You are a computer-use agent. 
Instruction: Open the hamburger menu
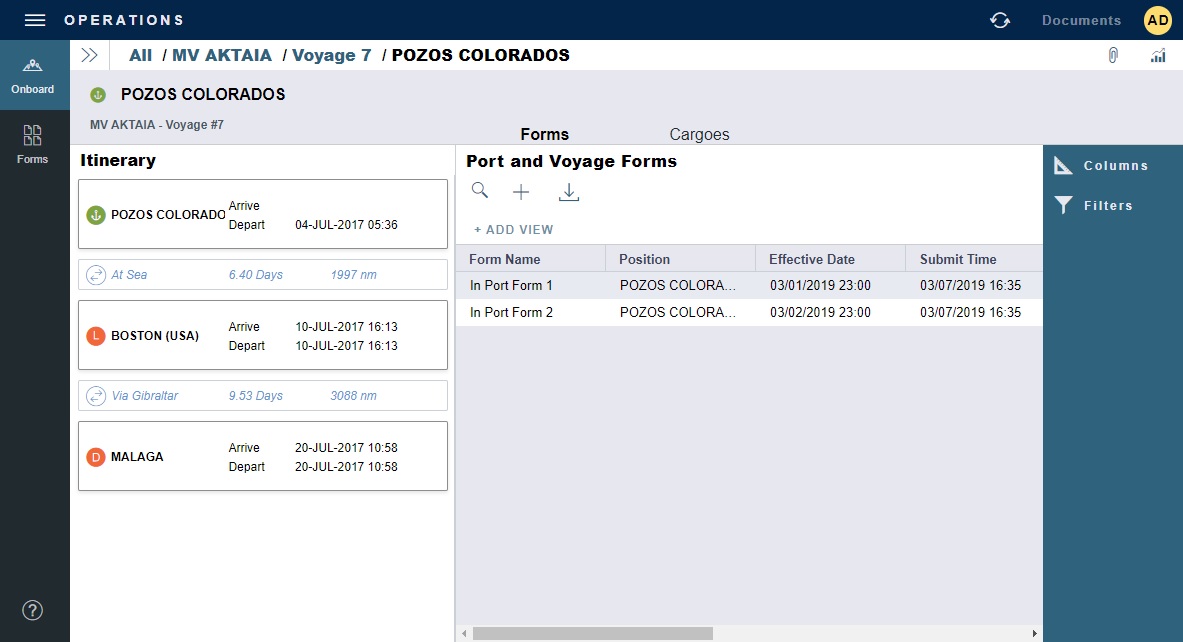(34, 19)
